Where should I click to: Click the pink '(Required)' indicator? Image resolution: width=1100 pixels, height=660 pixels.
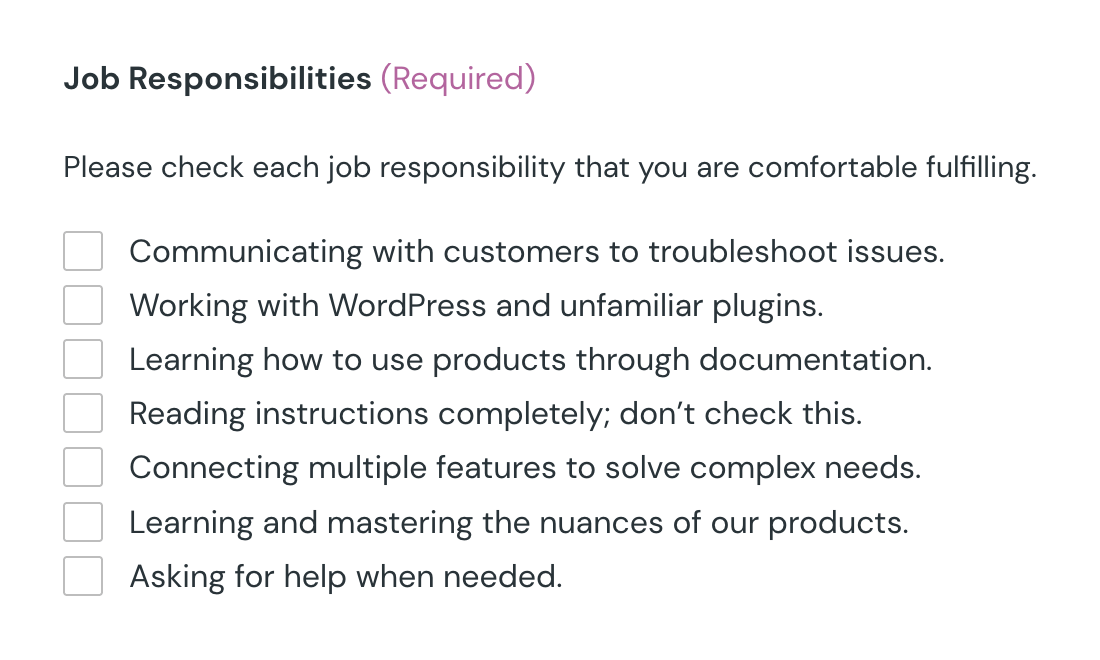458,78
